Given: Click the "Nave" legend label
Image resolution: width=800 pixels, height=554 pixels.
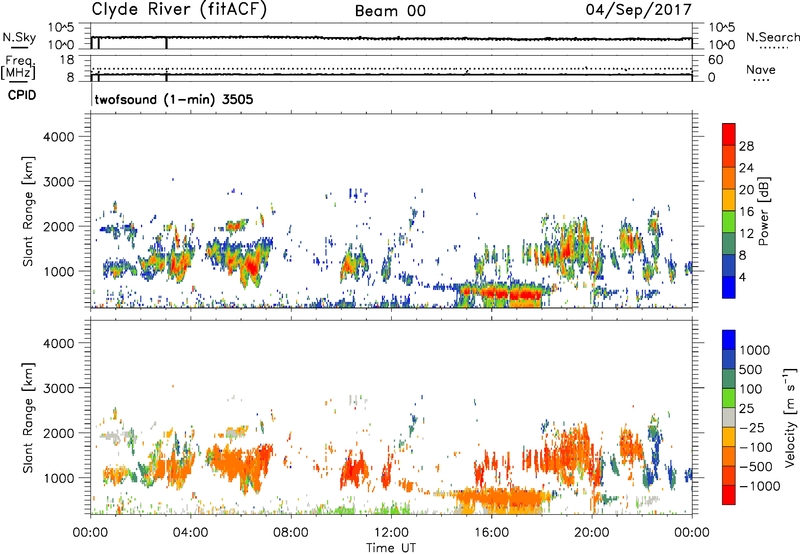Looking at the screenshot, I should click(x=761, y=69).
